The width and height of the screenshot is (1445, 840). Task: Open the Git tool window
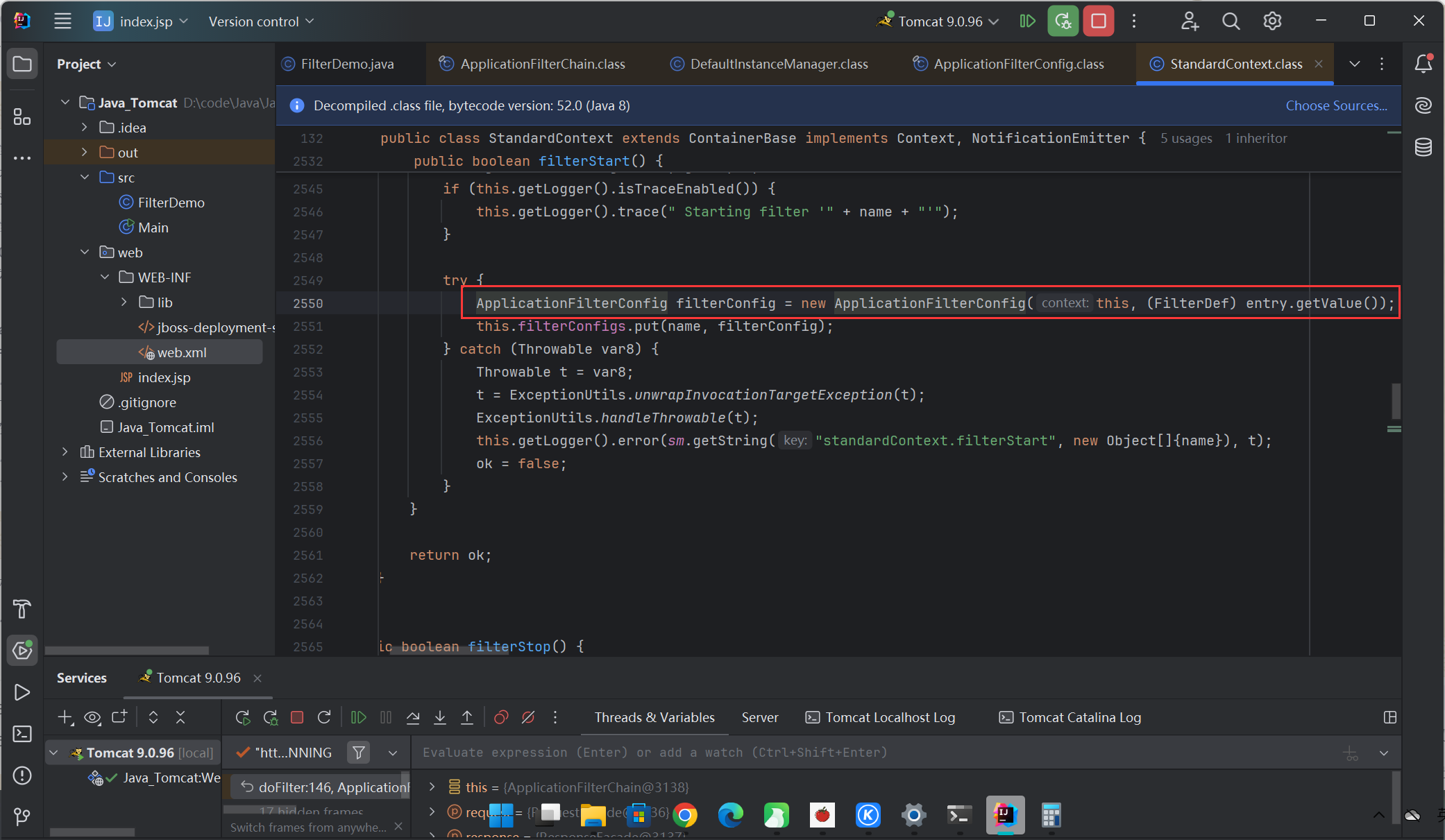pos(22,816)
